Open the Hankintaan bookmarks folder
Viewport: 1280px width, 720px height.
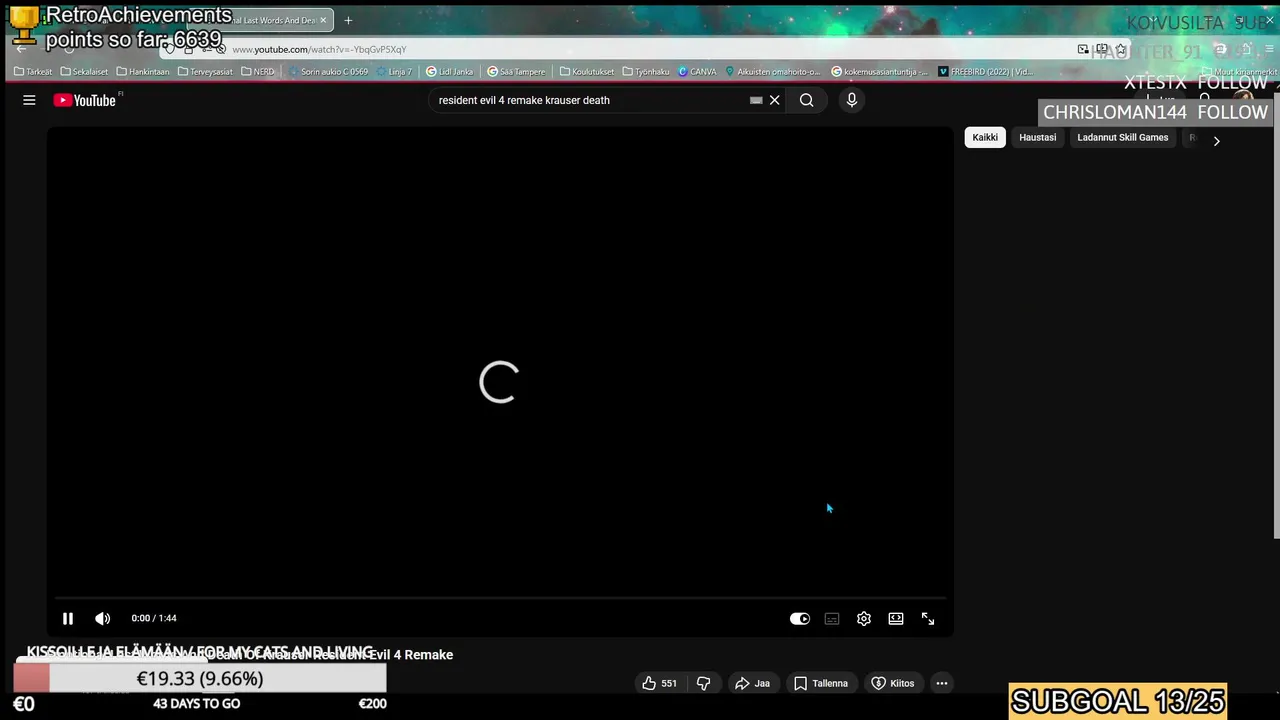click(x=143, y=72)
